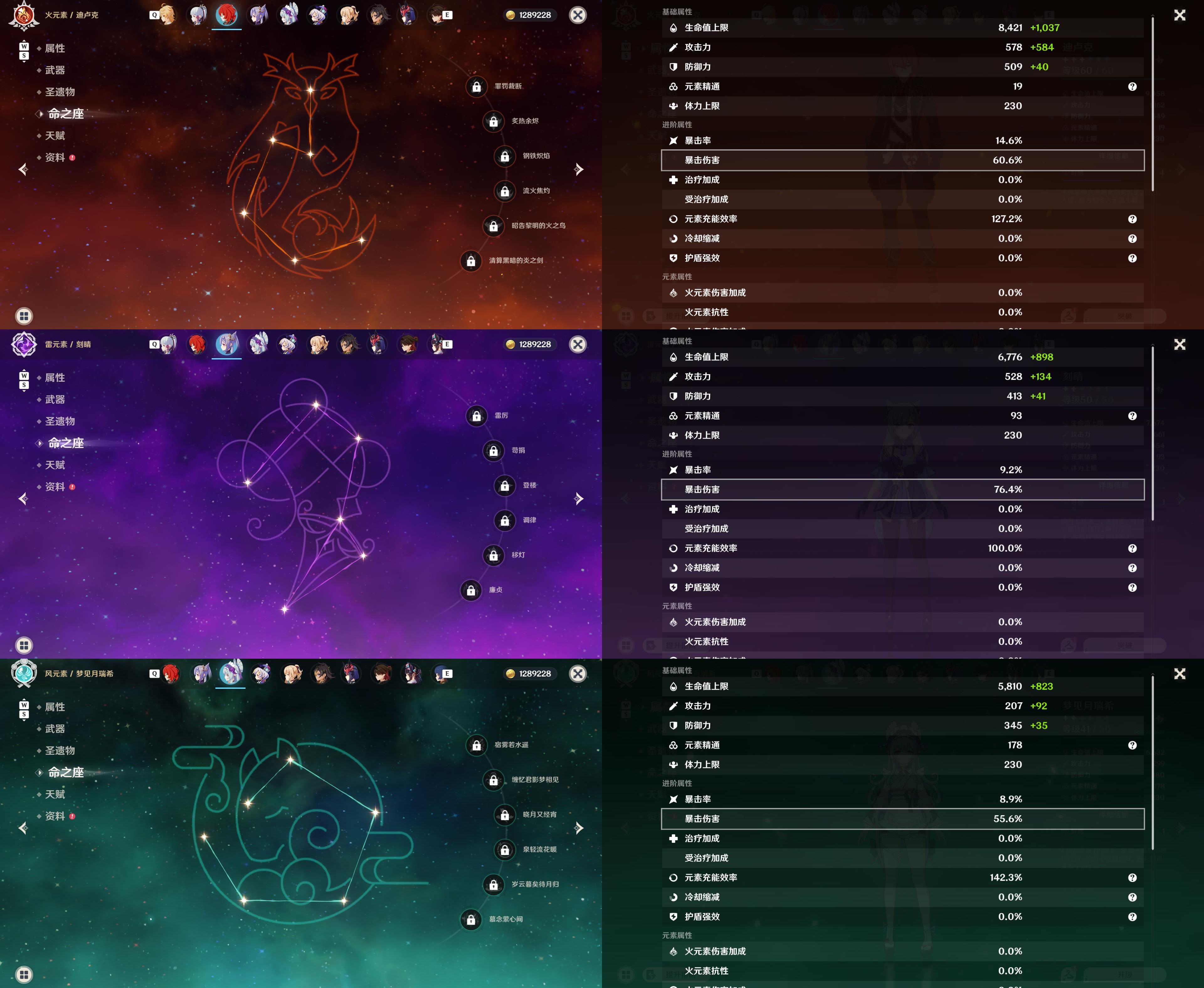Open 武器 on Diluc's screen
This screenshot has height=988, width=1204.
[x=55, y=70]
